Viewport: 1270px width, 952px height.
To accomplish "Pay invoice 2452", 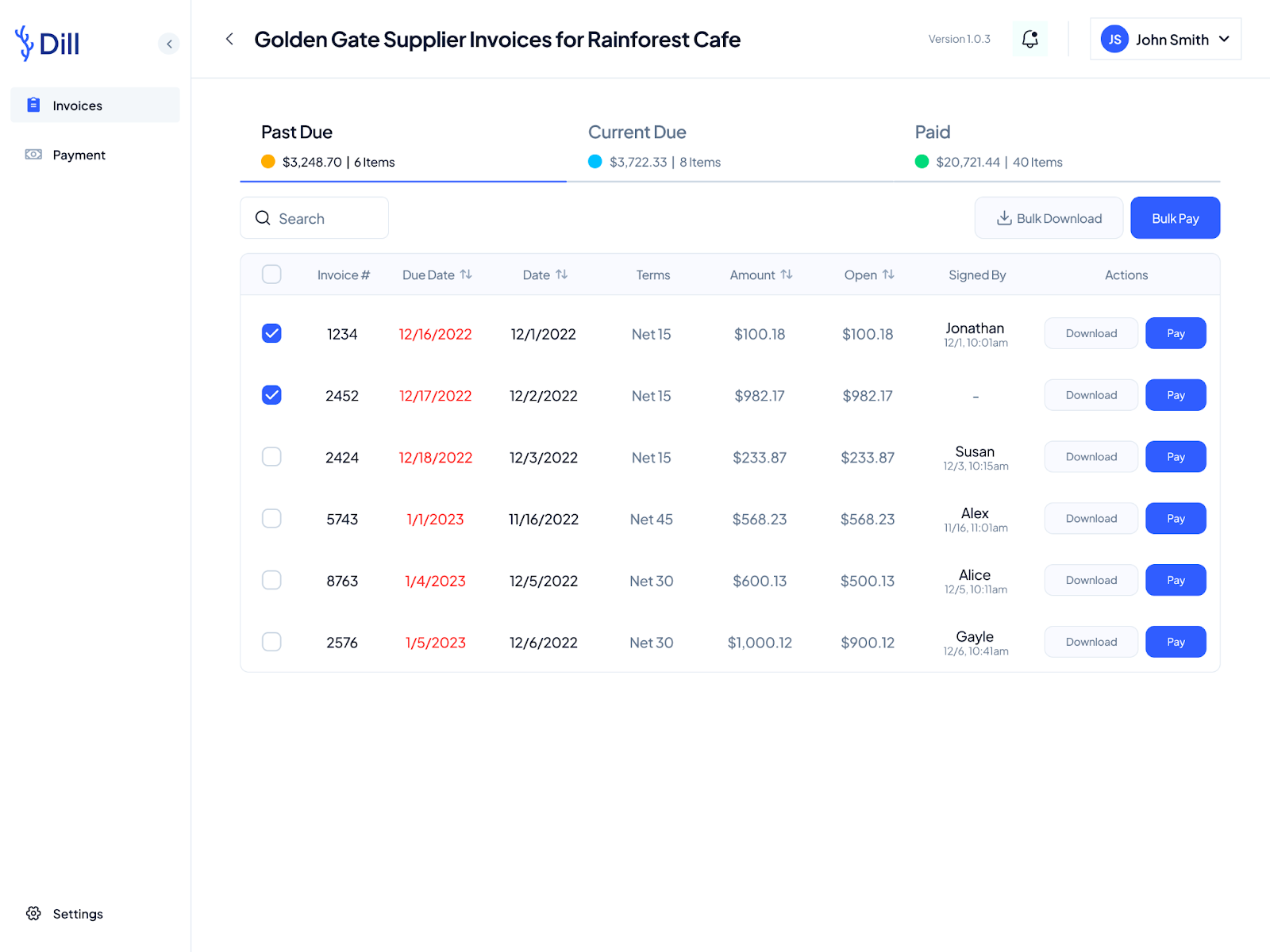I will (1176, 395).
